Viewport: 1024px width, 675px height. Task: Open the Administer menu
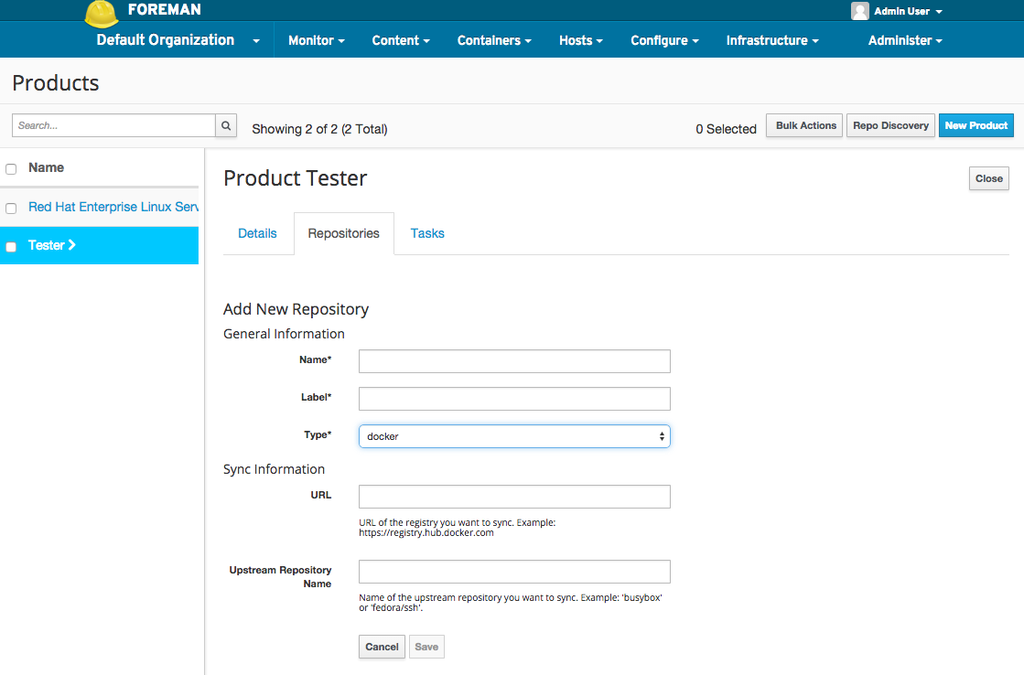(x=904, y=40)
